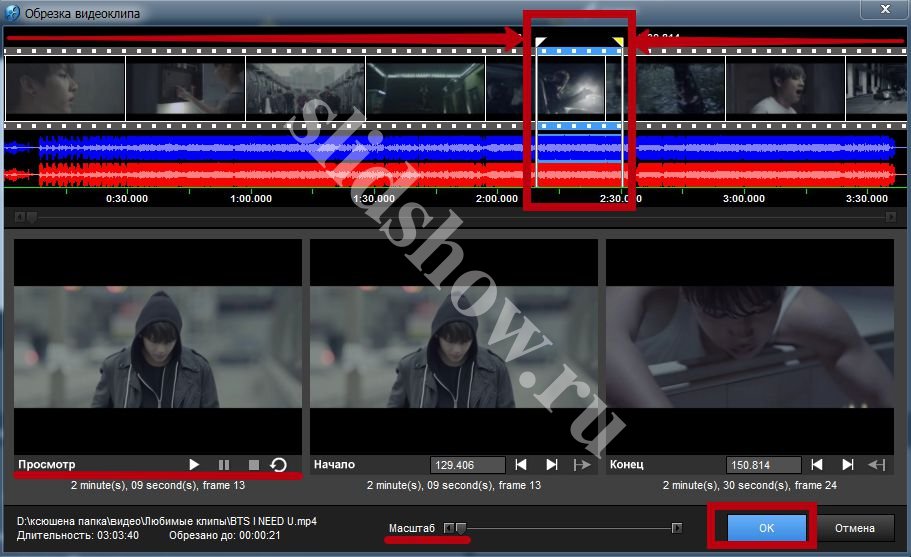Click the 3:00.000 mark on time ruler
The height and width of the screenshot is (557, 911).
pos(744,199)
